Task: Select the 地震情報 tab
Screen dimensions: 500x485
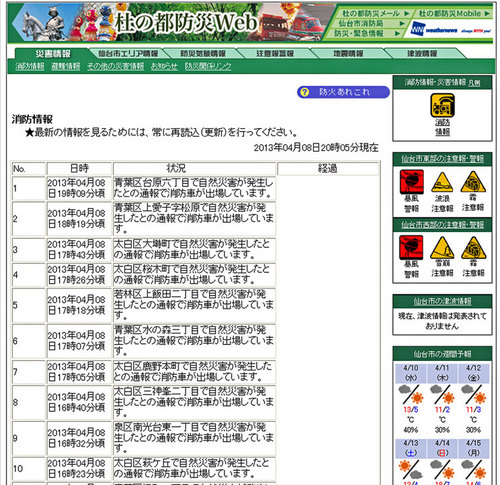Action: tap(348, 53)
